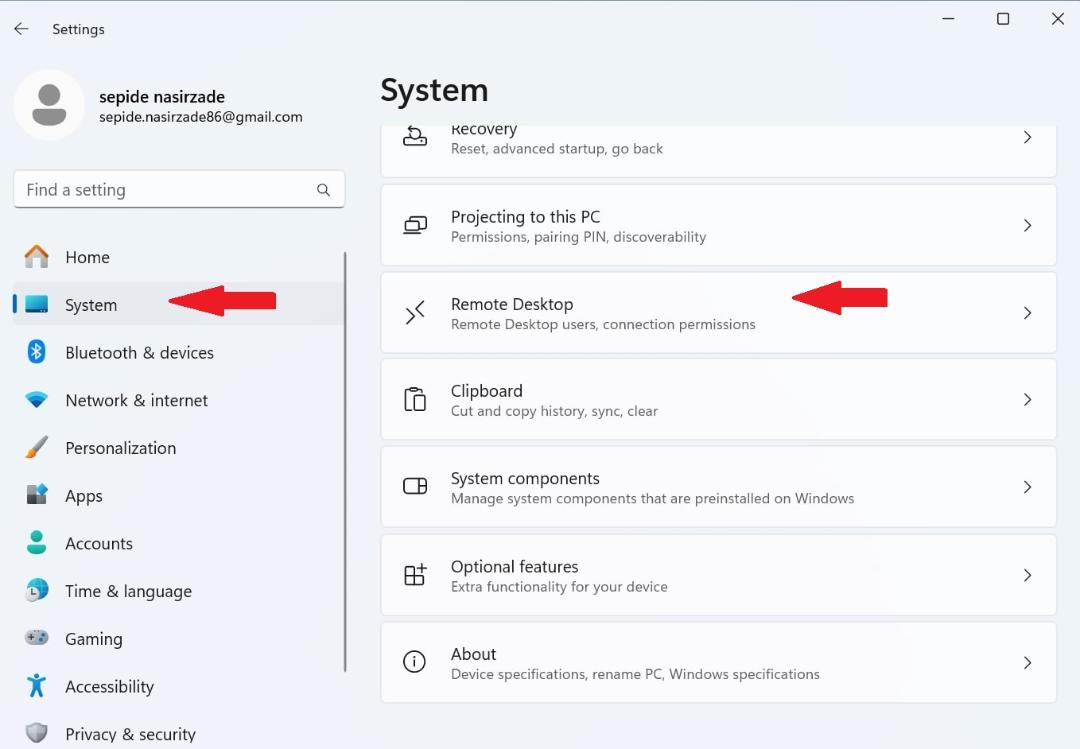Open the Remote Desktop settings entry

718,313
